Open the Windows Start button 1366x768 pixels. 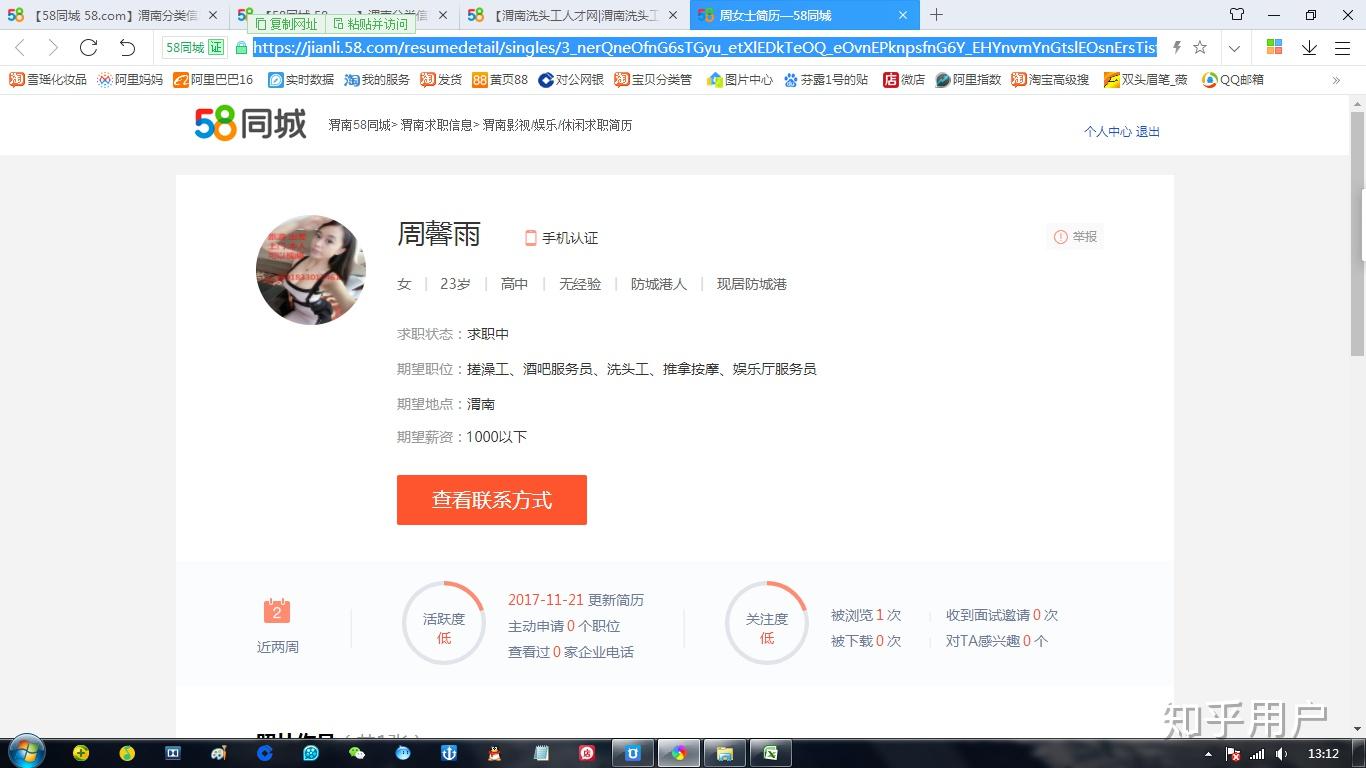point(26,753)
